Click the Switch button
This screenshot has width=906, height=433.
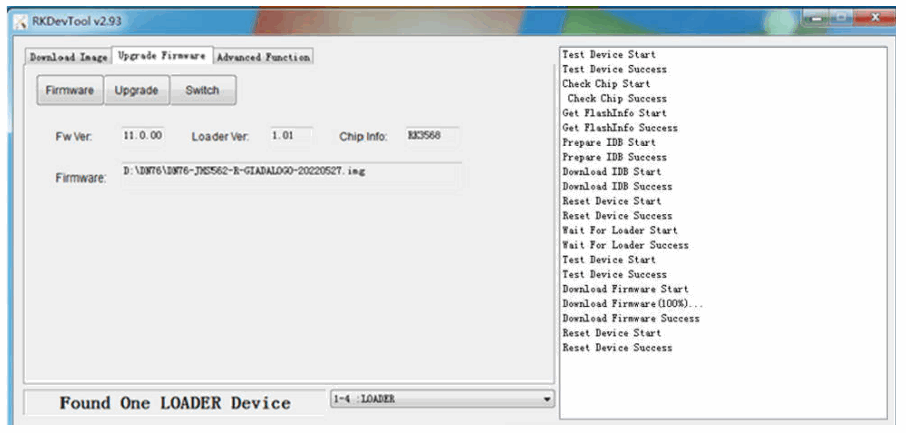pyautogui.click(x=203, y=90)
